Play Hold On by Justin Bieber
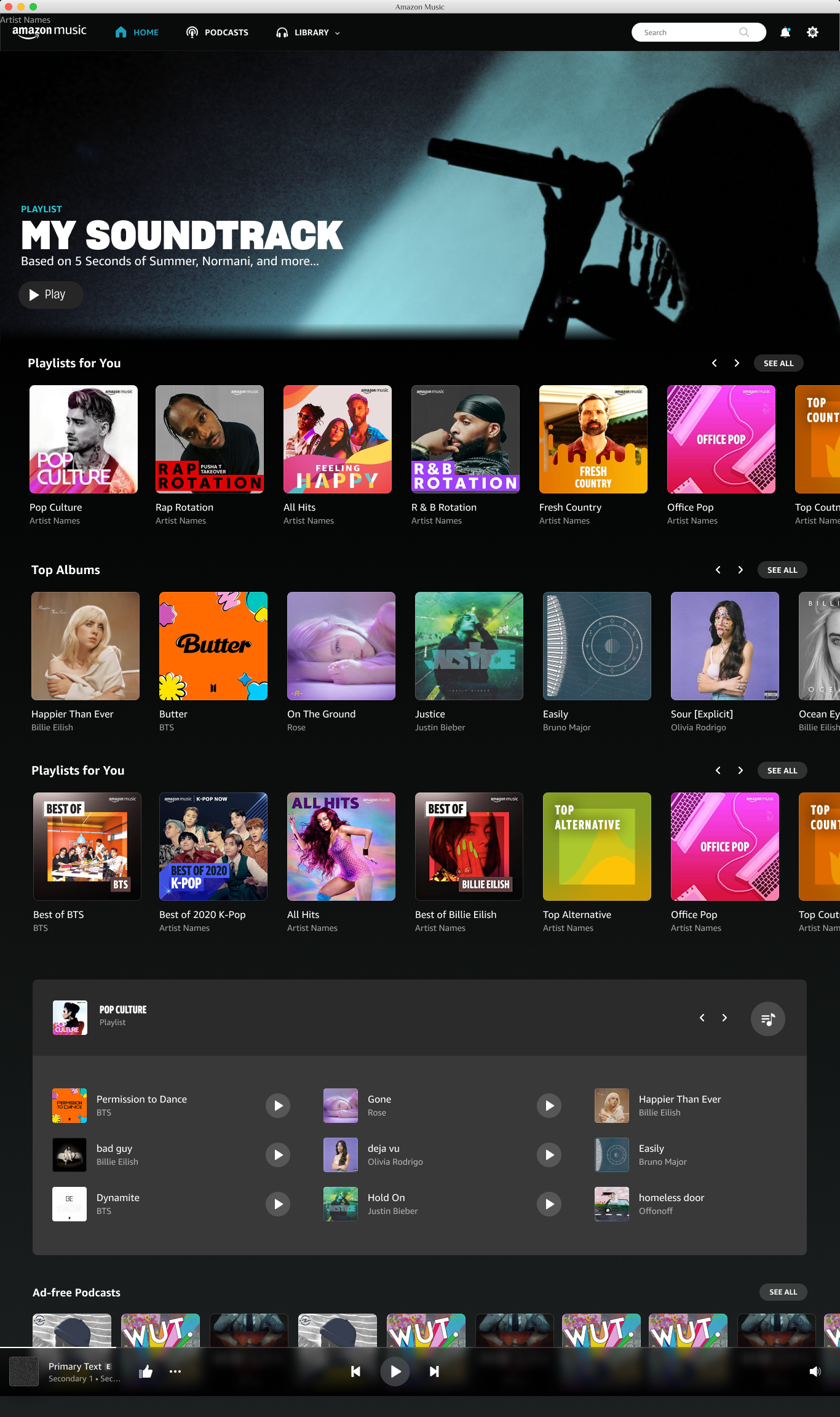Screen dimensions: 840x1417 point(549,1204)
